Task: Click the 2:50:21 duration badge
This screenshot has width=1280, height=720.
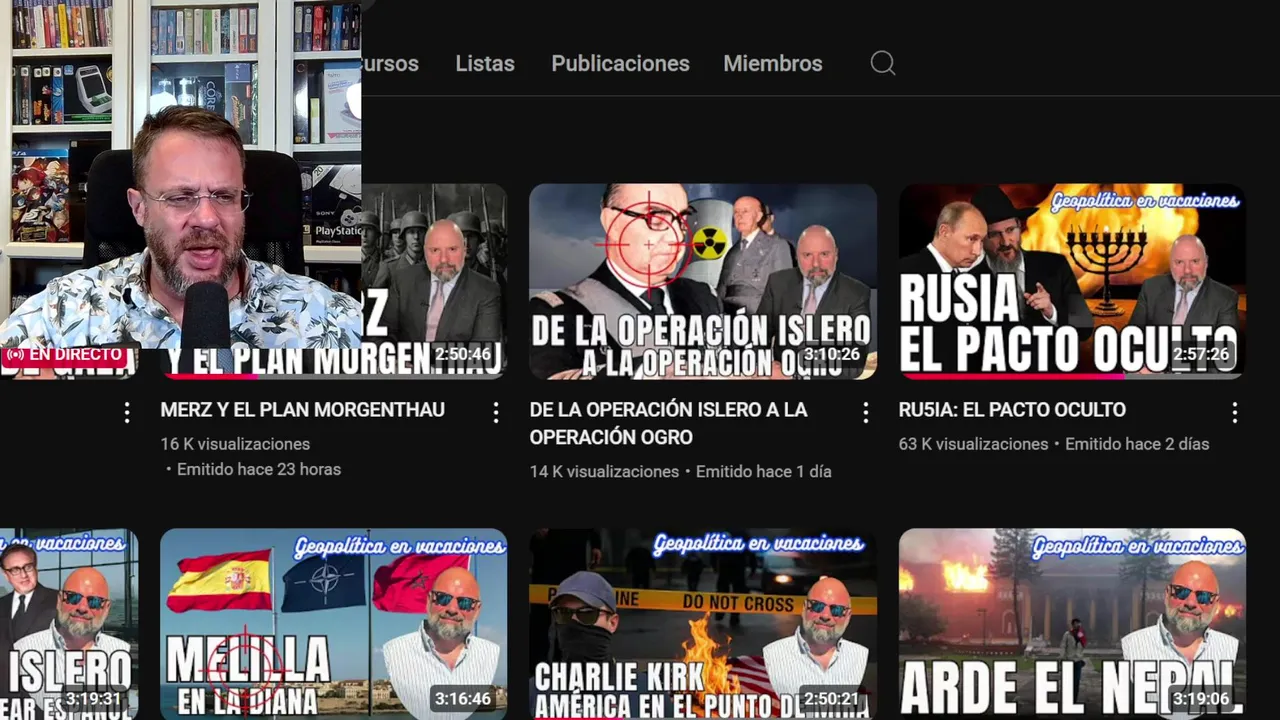Action: tap(832, 699)
